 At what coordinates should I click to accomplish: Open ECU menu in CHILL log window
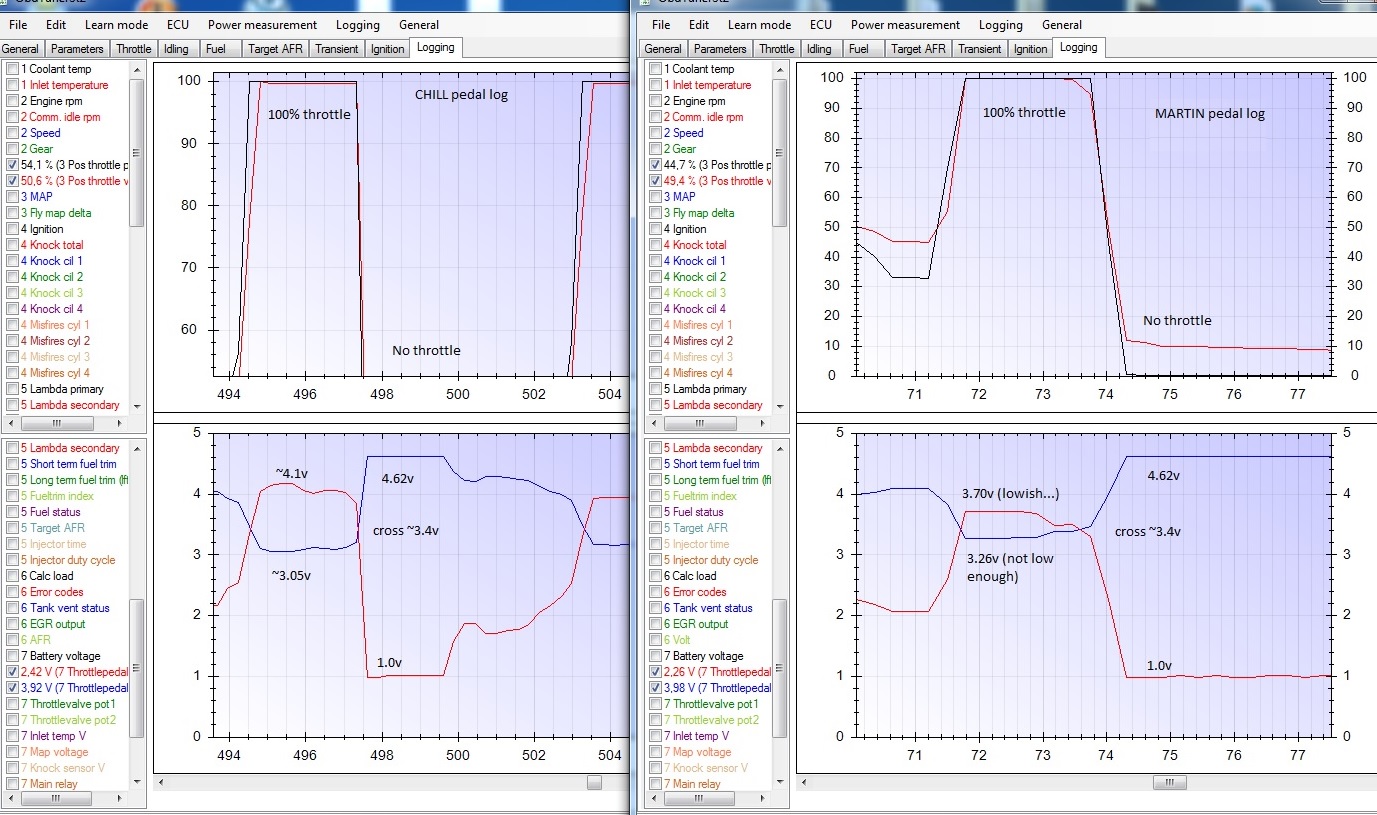pyautogui.click(x=178, y=24)
